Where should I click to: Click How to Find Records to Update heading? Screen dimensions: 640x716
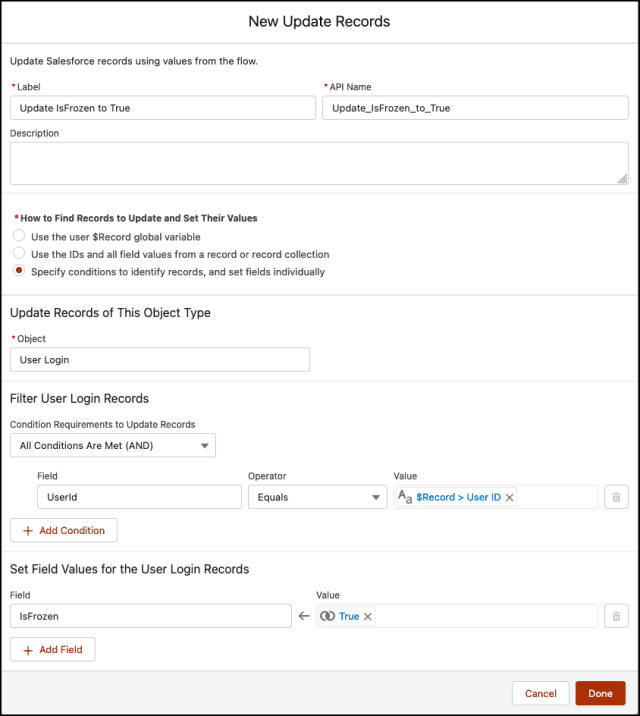click(x=139, y=218)
